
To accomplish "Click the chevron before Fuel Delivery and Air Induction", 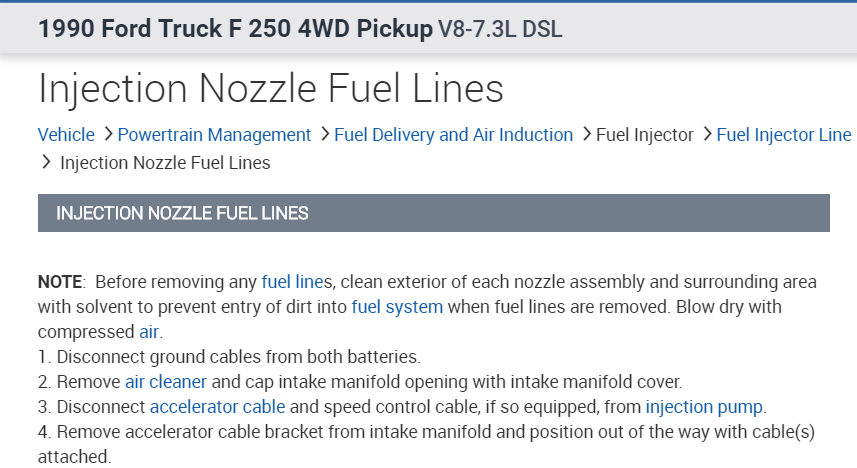I will (325, 134).
